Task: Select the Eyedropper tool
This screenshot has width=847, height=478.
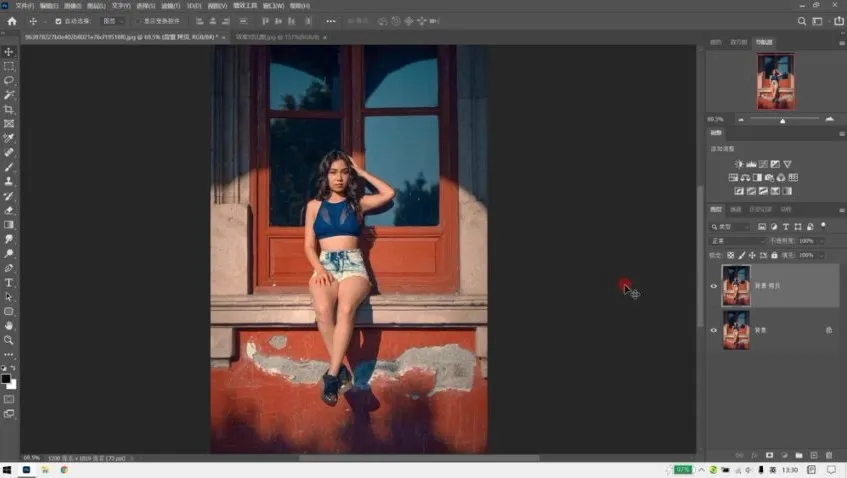Action: coord(9,138)
